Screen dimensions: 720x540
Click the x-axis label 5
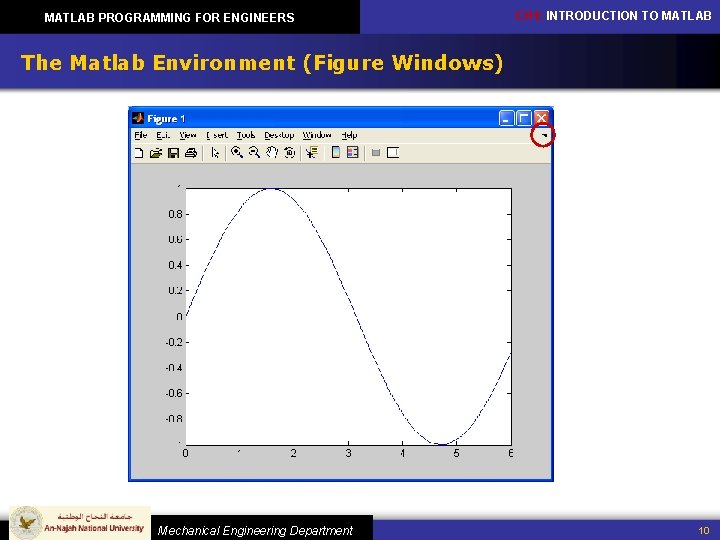pyautogui.click(x=456, y=453)
